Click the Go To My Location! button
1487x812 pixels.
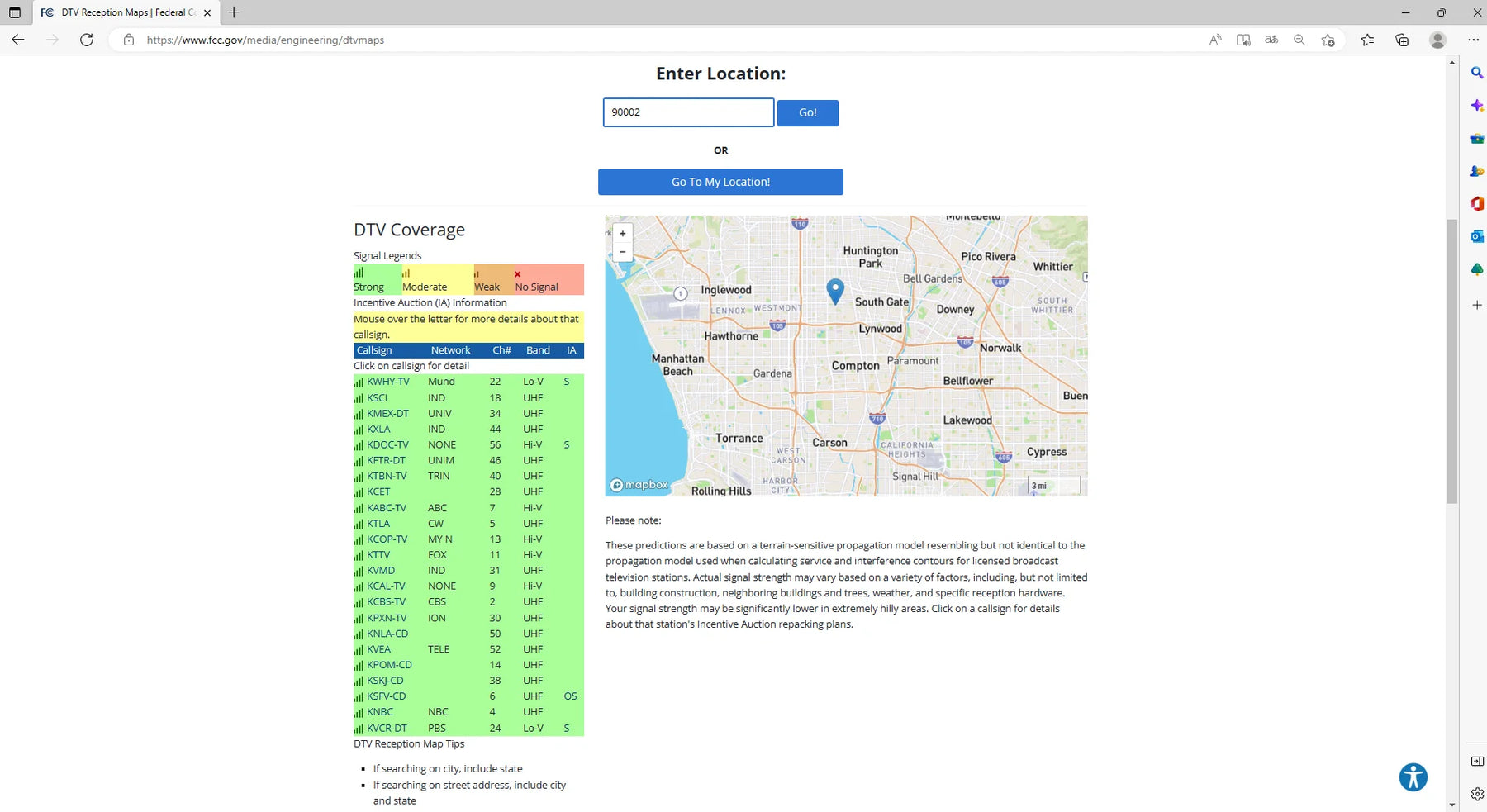click(720, 182)
